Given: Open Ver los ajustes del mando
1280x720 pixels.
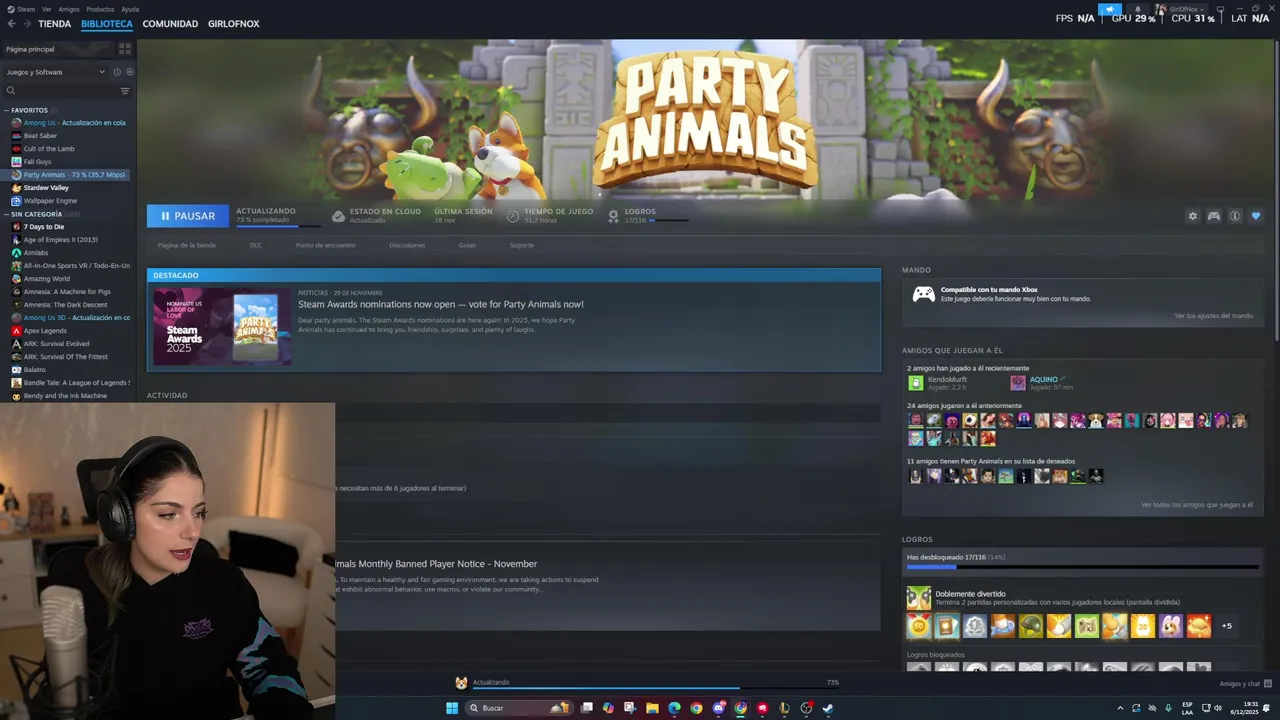Looking at the screenshot, I should [1214, 316].
